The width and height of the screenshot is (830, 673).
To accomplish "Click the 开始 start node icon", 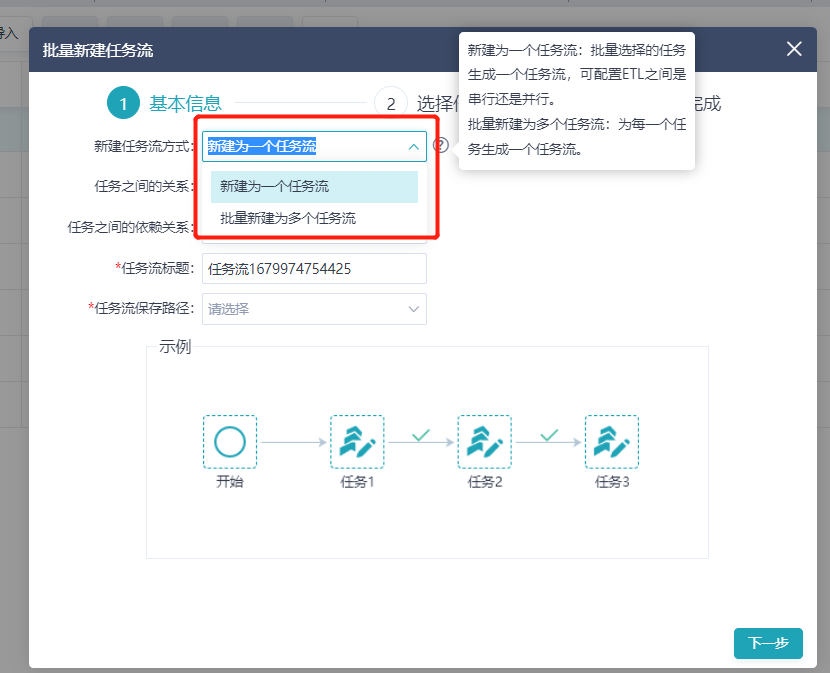I will click(230, 442).
